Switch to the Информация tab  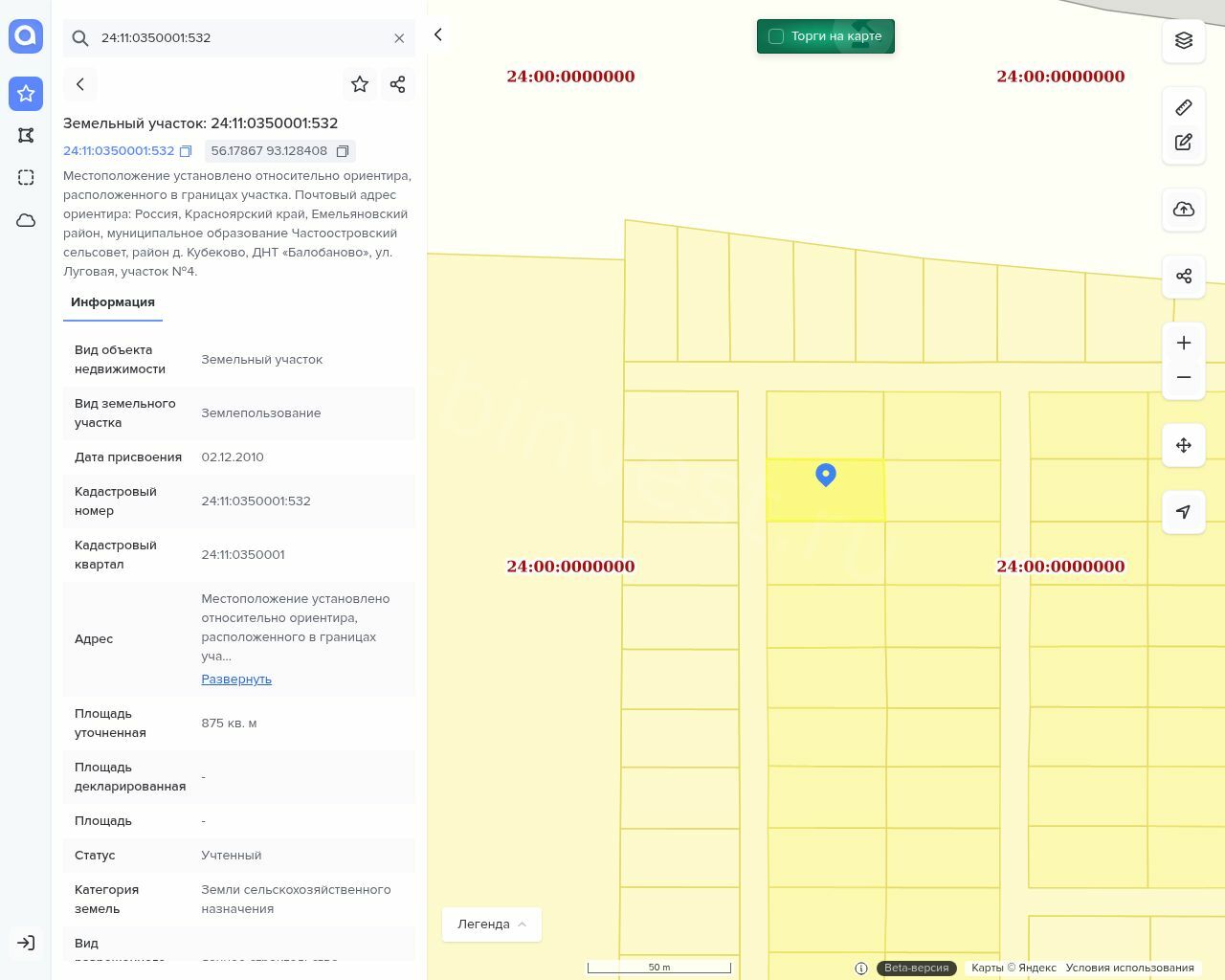(113, 302)
